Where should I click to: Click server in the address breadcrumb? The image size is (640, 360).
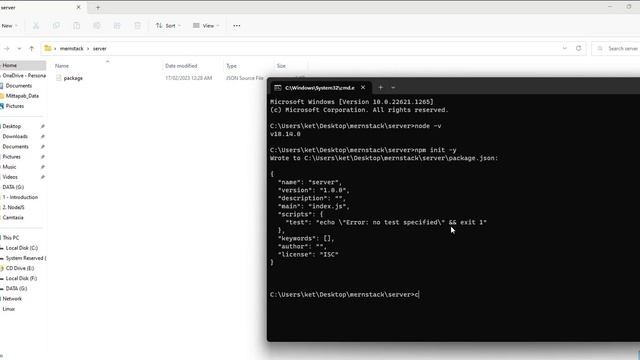coord(100,49)
